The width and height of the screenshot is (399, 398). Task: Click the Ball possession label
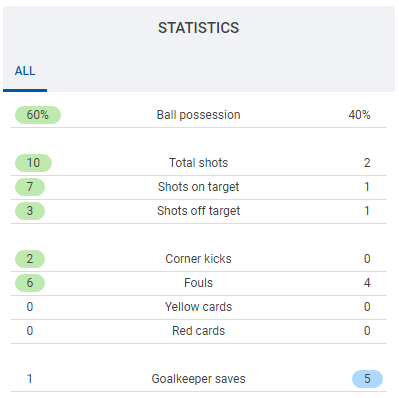pyautogui.click(x=199, y=115)
